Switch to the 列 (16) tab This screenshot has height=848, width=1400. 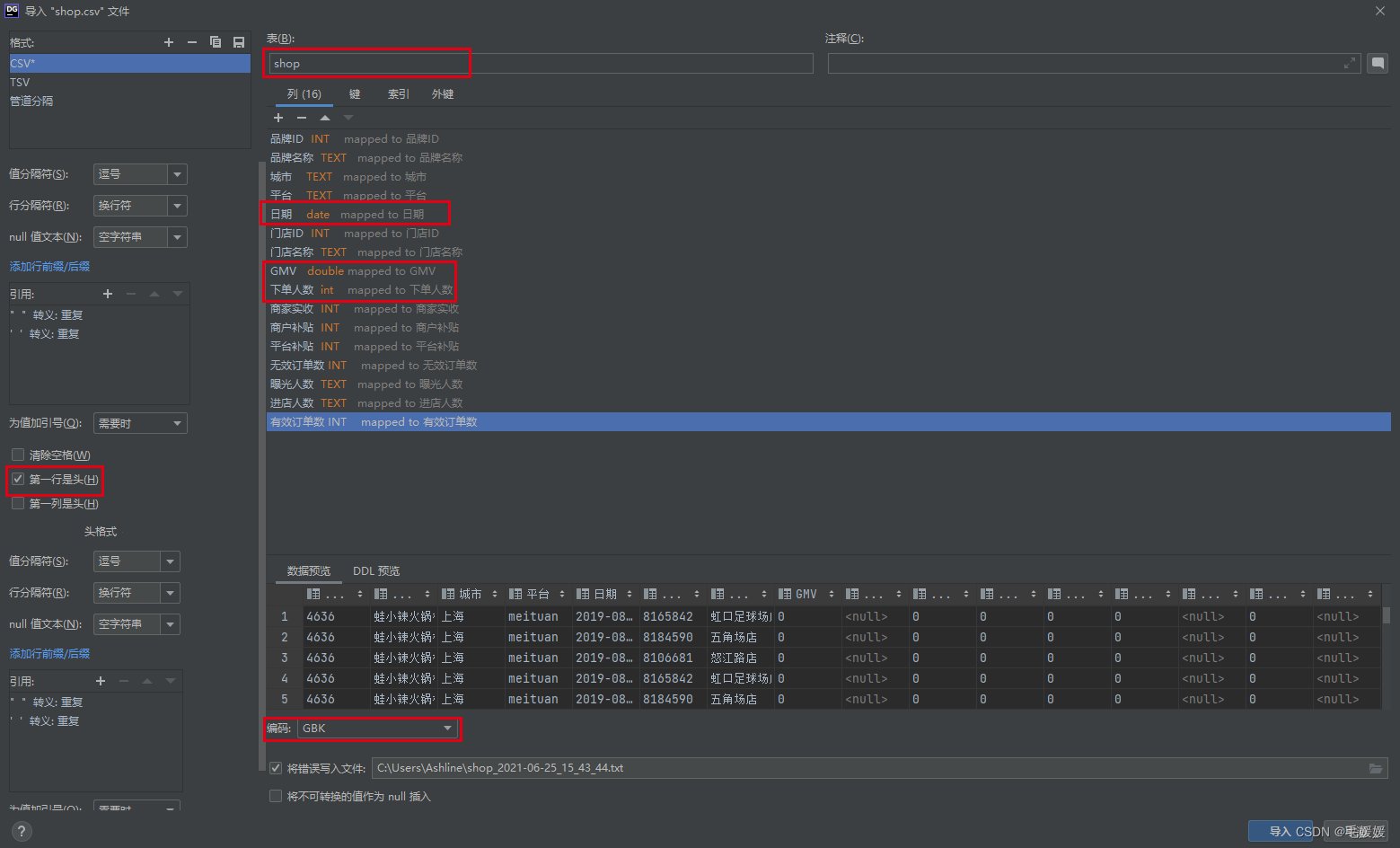304,94
